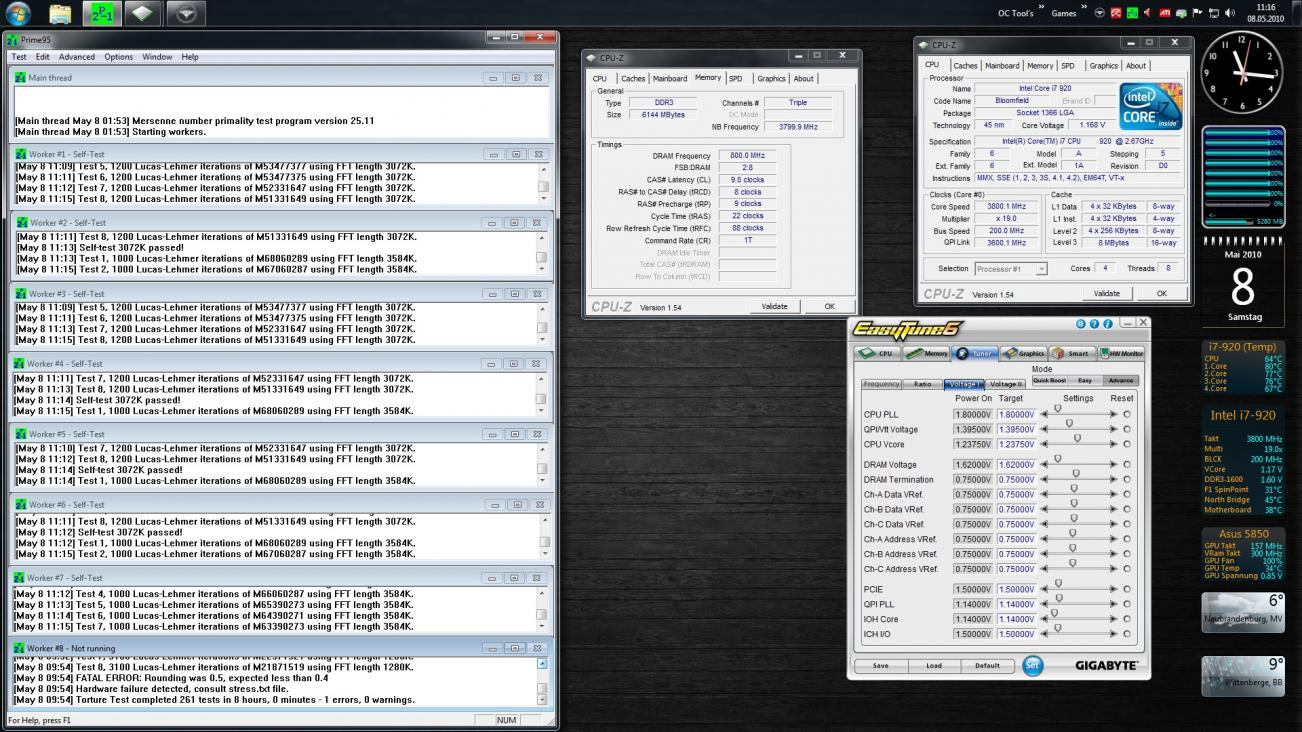Select Quick Boost mode in EasyTune6
Image resolution: width=1302 pixels, height=732 pixels.
pyautogui.click(x=1049, y=380)
